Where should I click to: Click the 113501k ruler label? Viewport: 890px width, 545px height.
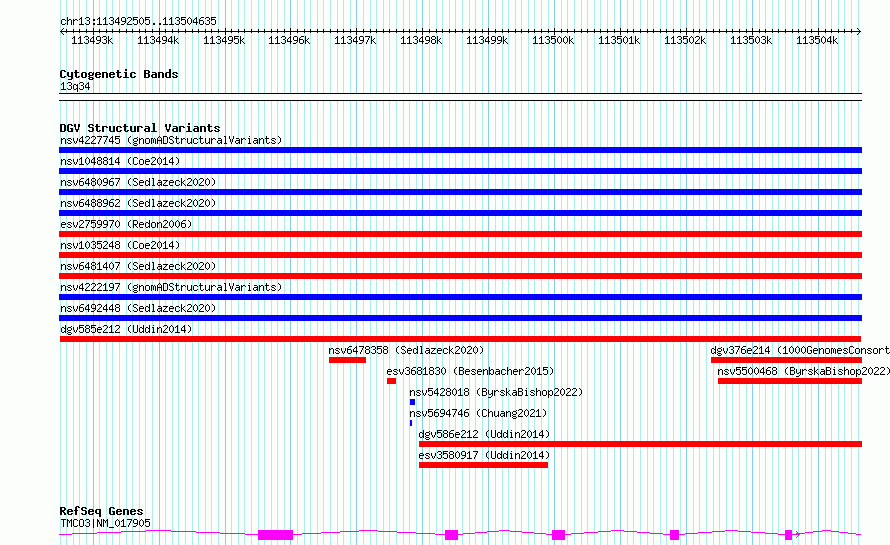click(x=619, y=40)
